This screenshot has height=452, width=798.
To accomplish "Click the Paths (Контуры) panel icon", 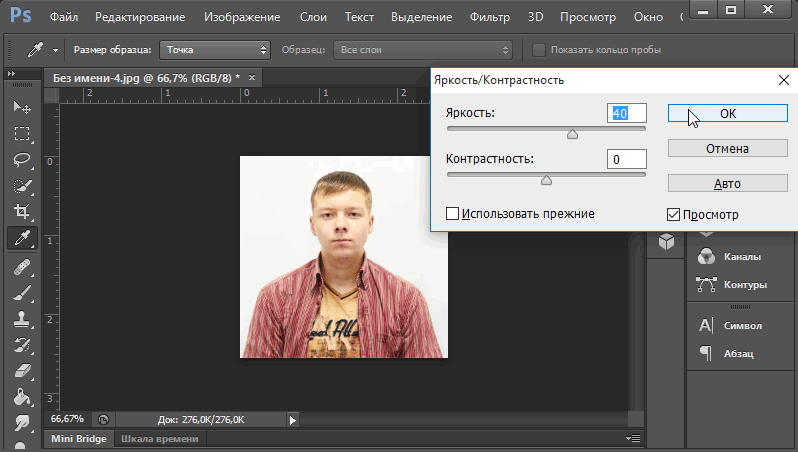I will click(706, 285).
